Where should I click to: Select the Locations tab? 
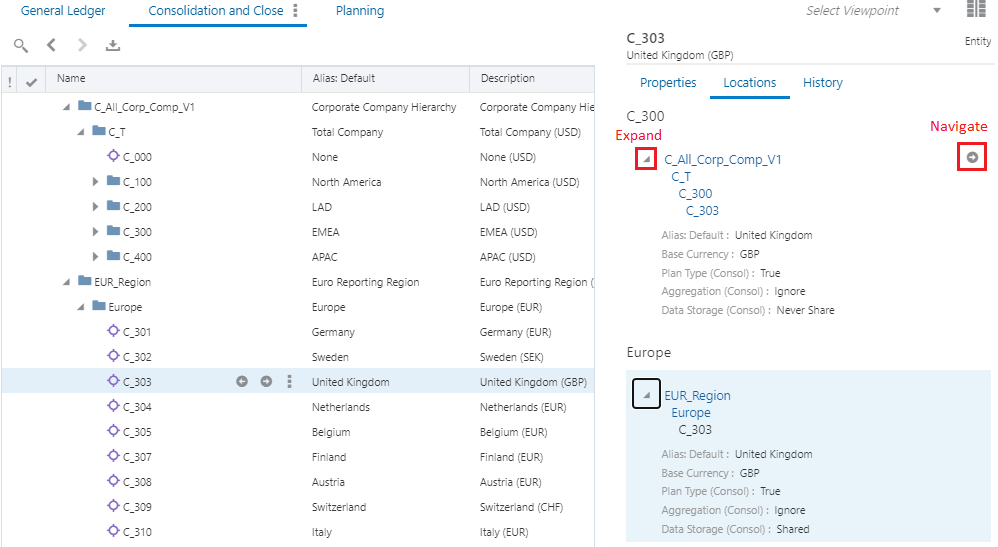(x=750, y=83)
